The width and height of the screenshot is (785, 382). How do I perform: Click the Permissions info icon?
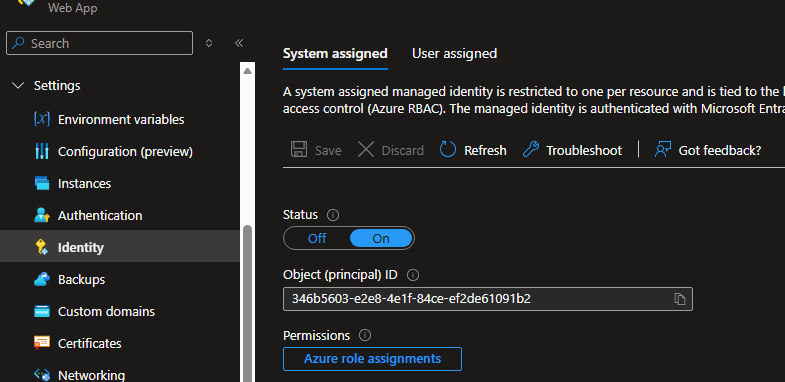[x=365, y=335]
